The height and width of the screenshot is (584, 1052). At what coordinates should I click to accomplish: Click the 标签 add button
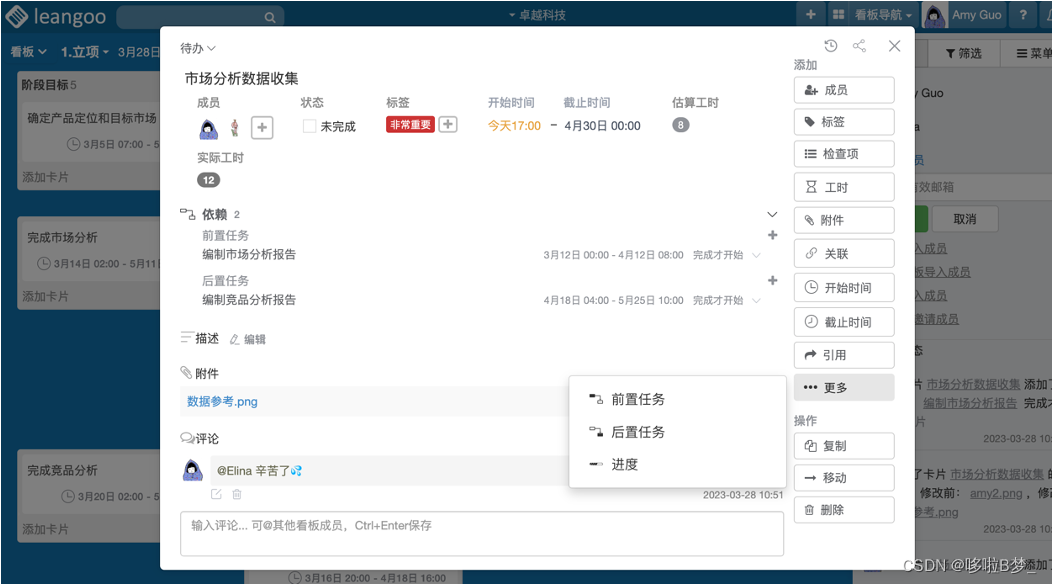[844, 121]
